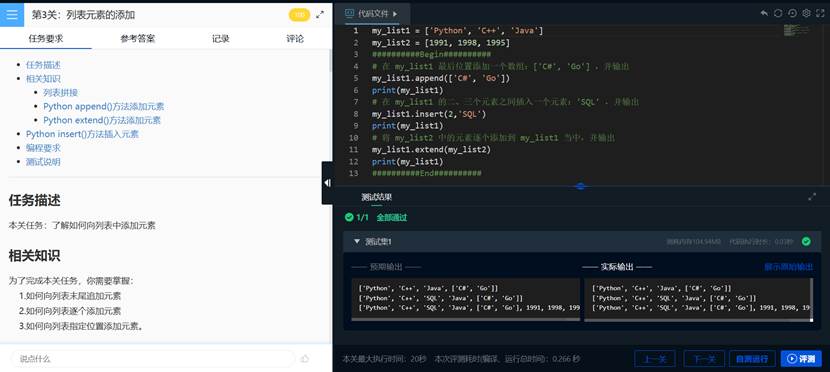830x372 pixels.
Task: Open the 相关知识 contents link
Action: coord(43,78)
